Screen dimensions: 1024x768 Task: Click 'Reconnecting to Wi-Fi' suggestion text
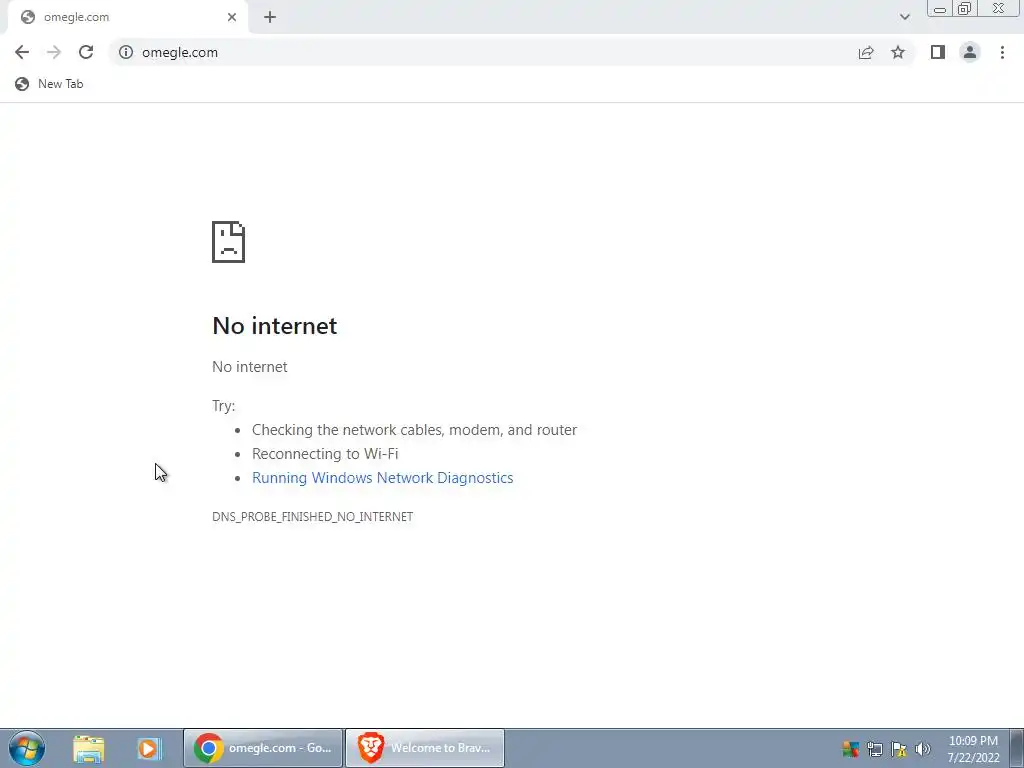click(x=325, y=454)
